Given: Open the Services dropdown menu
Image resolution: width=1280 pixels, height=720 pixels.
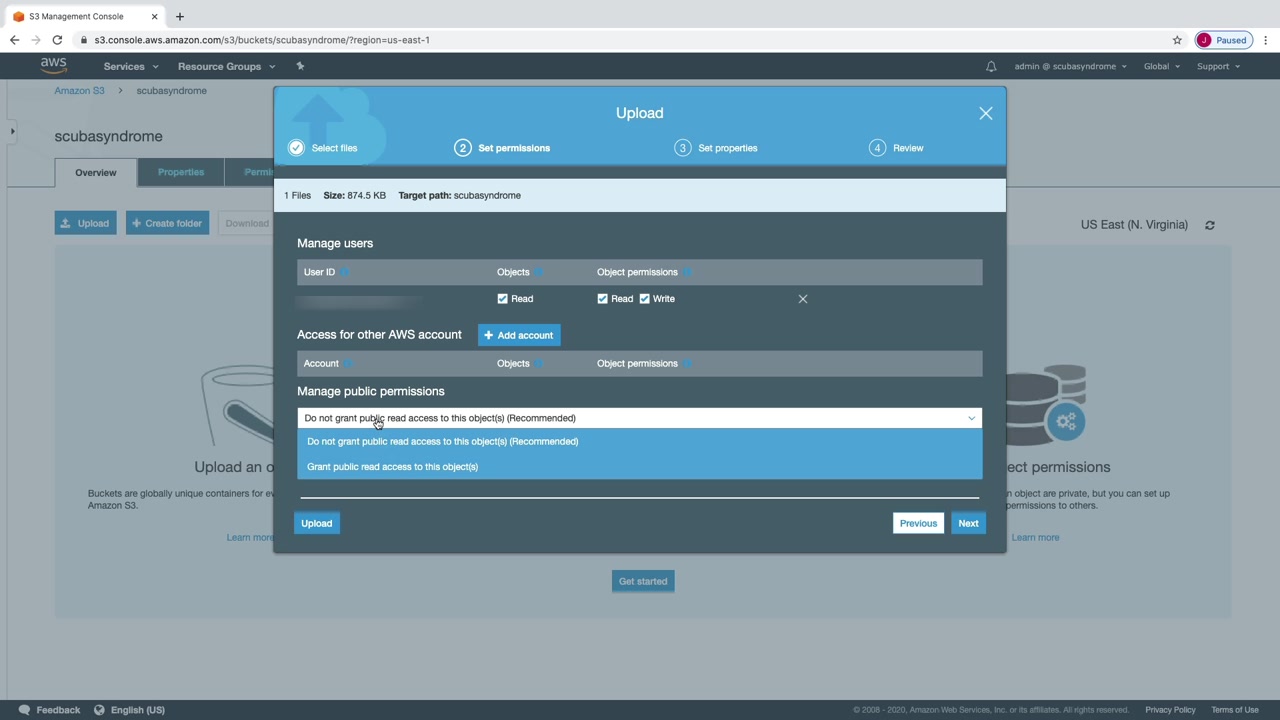Looking at the screenshot, I should 131,66.
